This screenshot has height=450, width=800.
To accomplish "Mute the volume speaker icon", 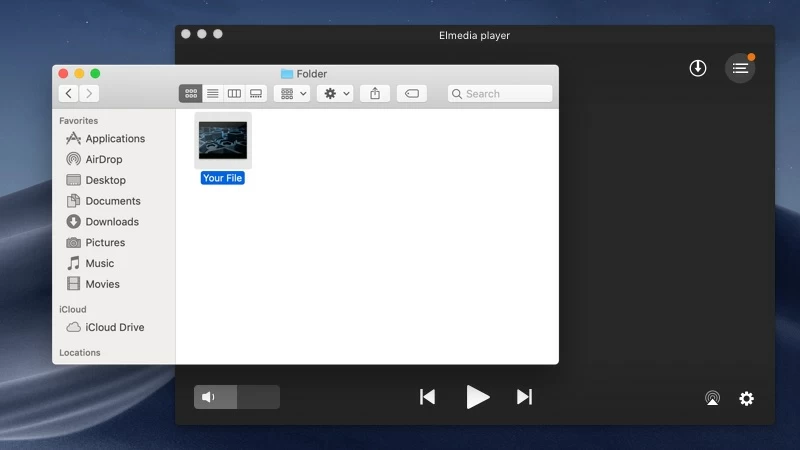I will click(x=209, y=397).
